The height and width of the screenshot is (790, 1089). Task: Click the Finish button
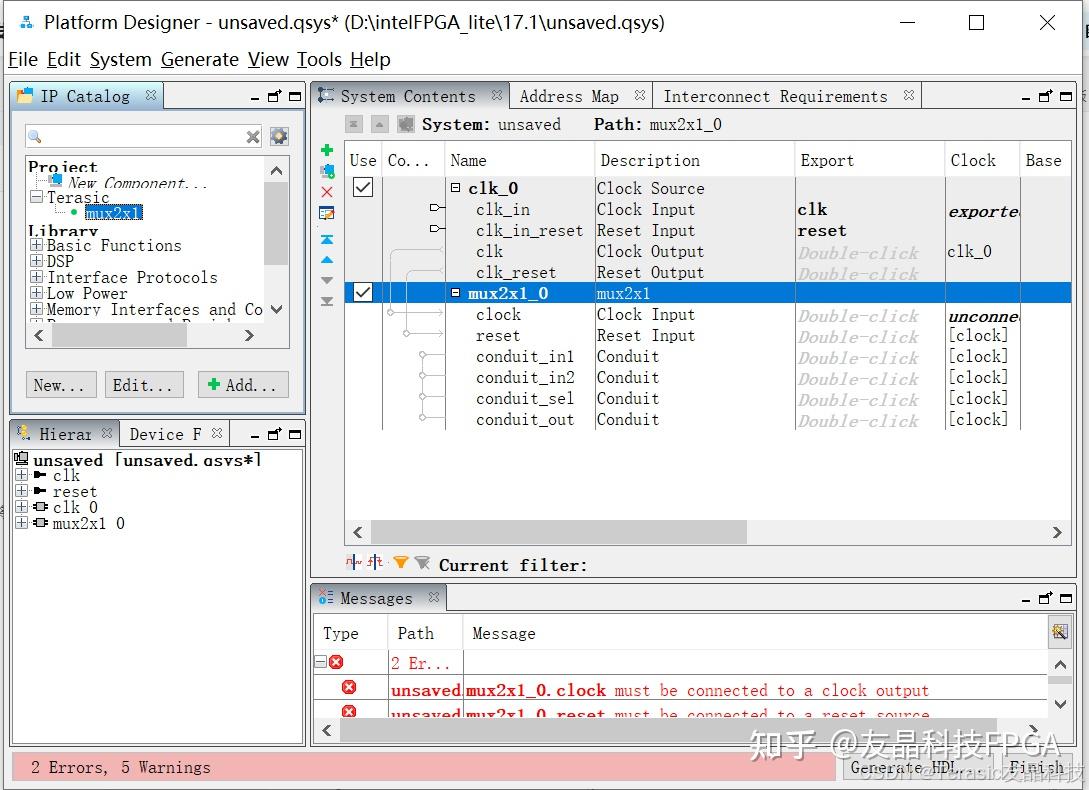click(x=1036, y=767)
